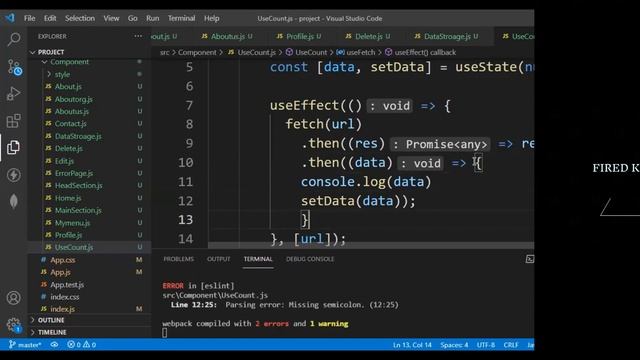This screenshot has height=360, width=640.
Task: Open App.css in the explorer
Action: [x=62, y=260]
